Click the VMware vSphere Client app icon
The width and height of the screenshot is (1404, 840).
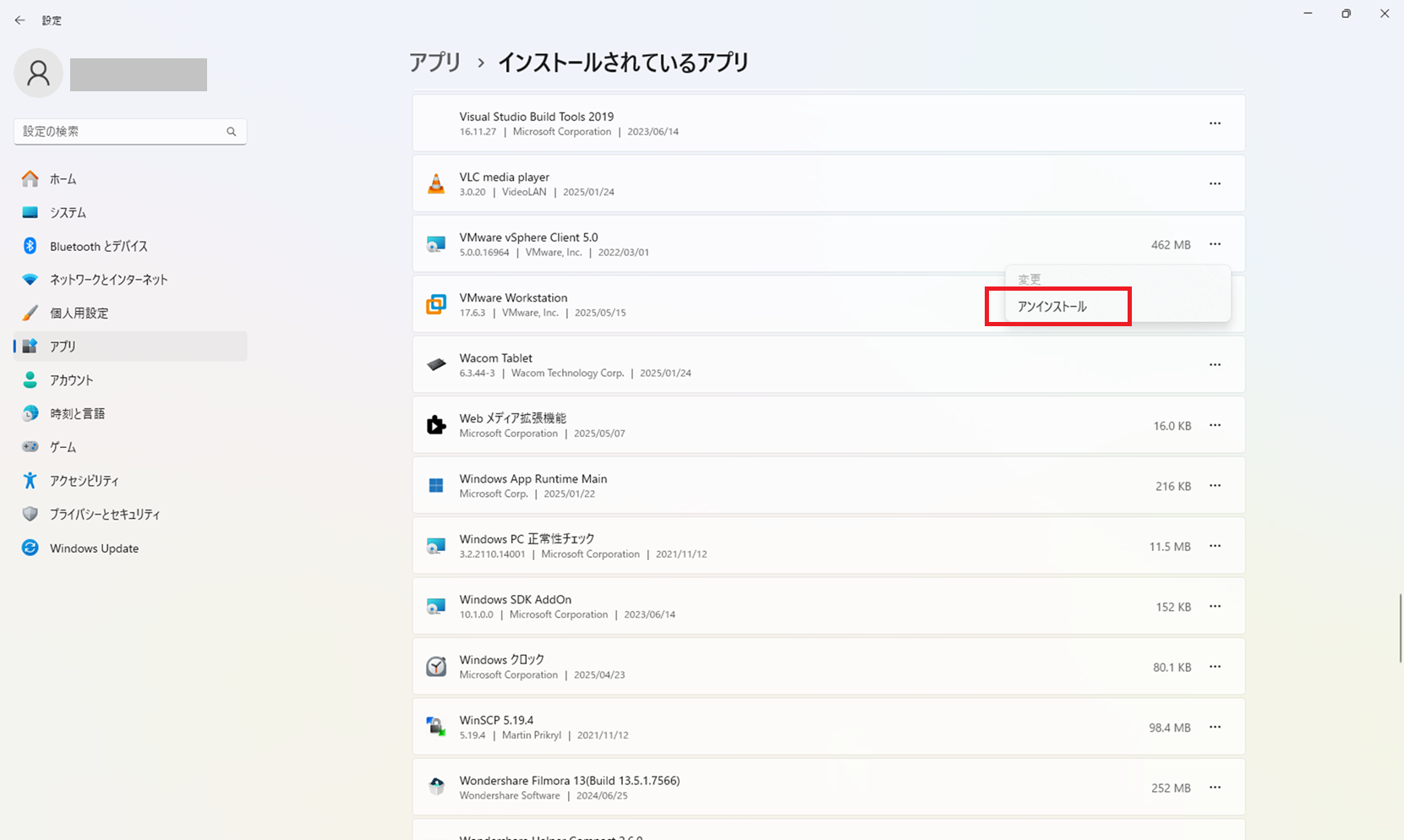point(436,244)
